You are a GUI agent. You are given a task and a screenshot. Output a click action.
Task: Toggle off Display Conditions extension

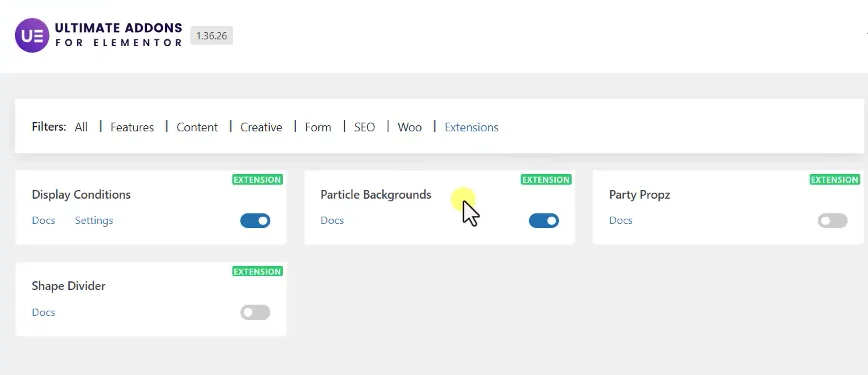(x=255, y=221)
